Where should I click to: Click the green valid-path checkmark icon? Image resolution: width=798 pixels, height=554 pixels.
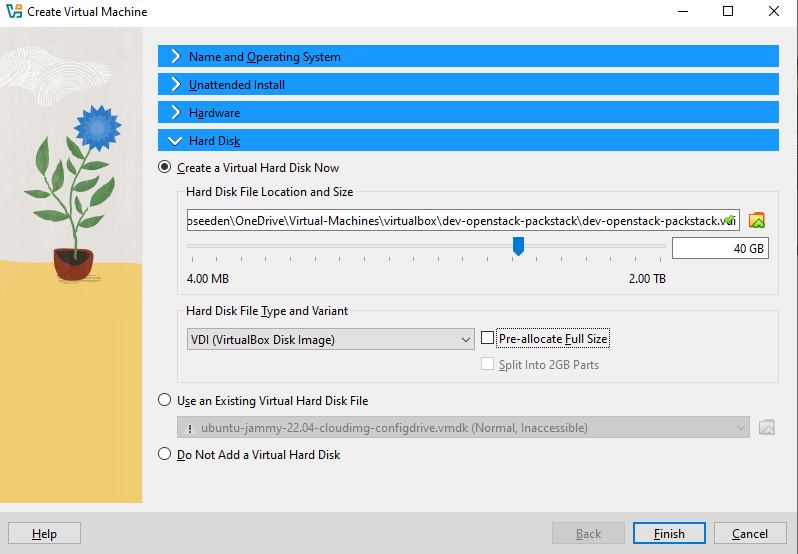point(730,220)
